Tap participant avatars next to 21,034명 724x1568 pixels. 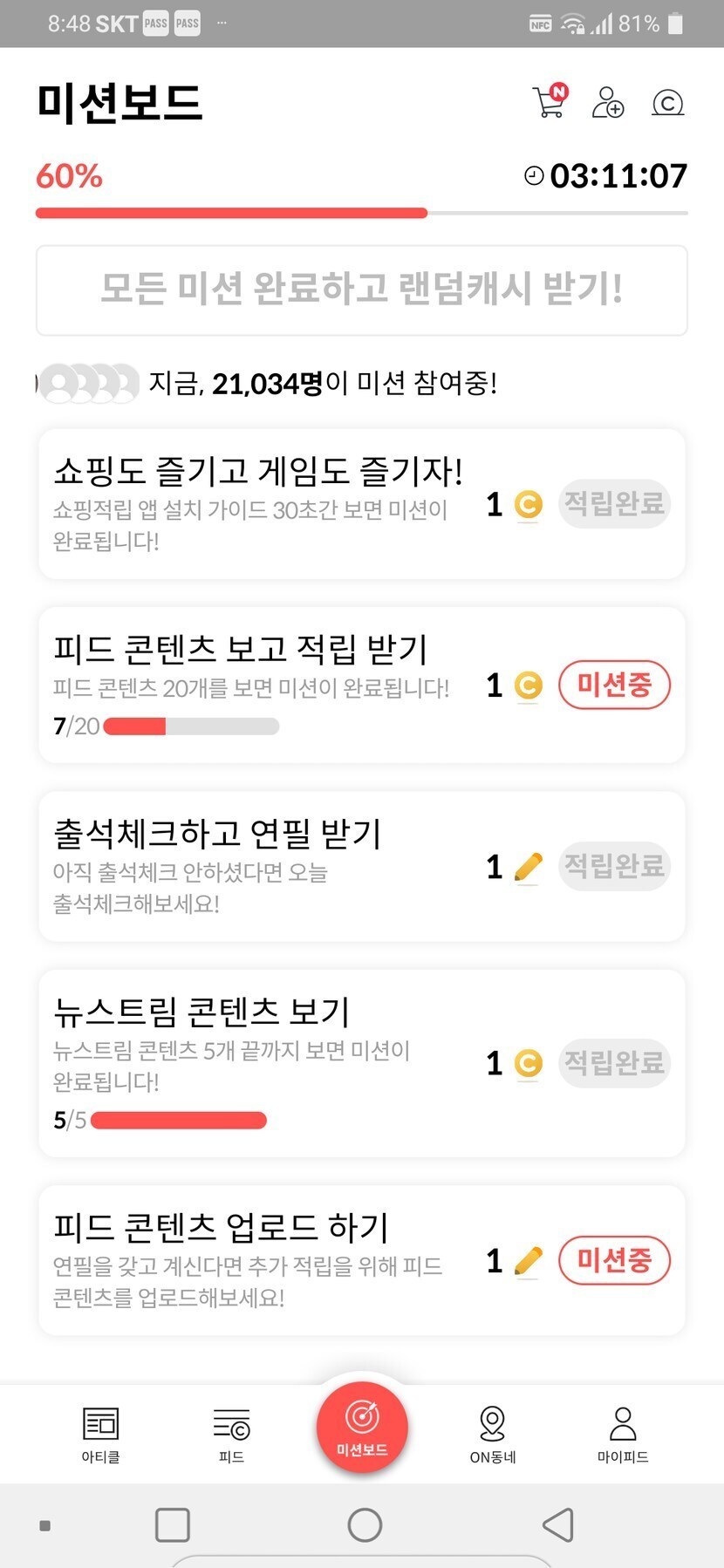(88, 383)
